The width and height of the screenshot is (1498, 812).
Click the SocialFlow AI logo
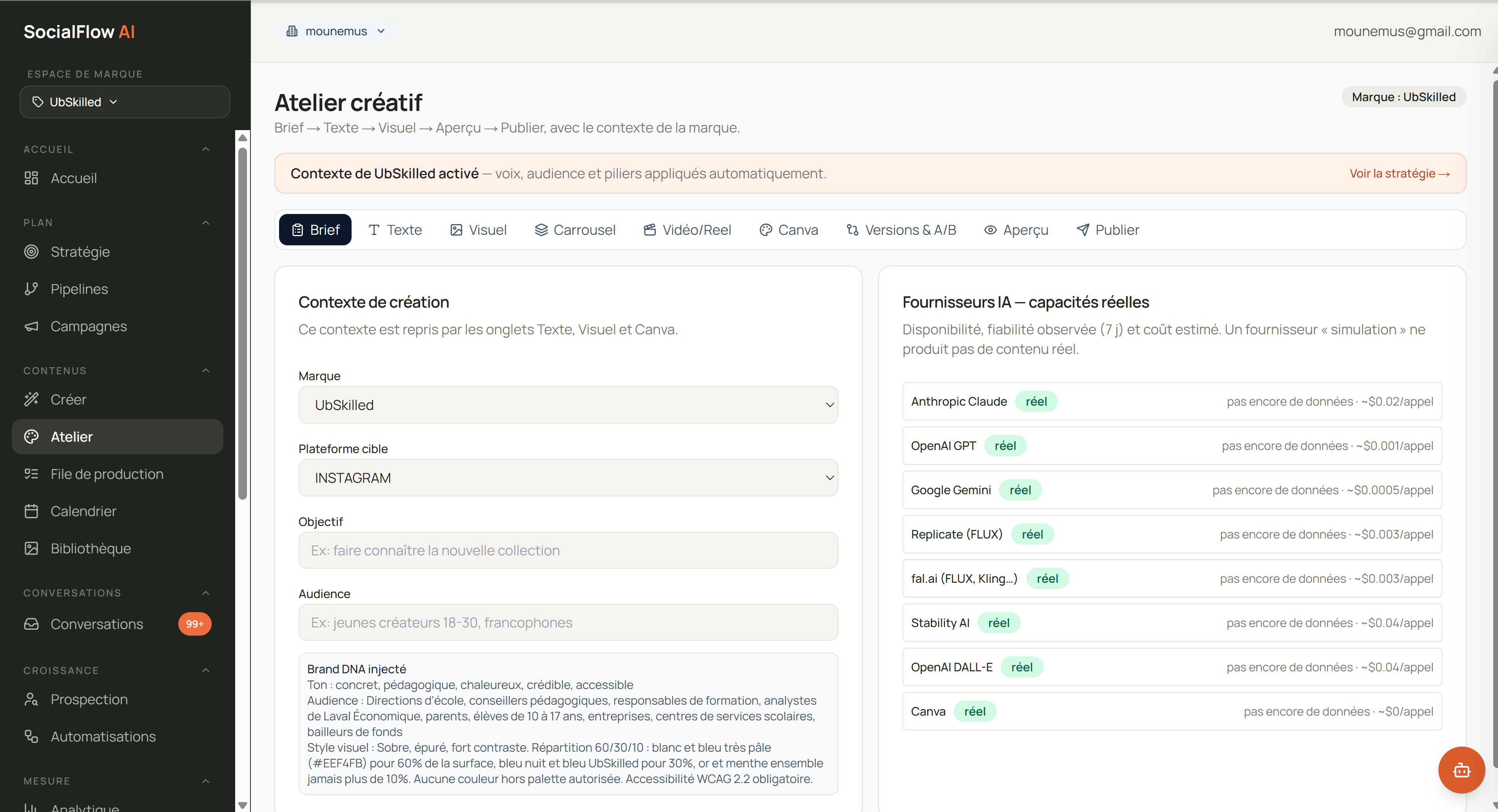coord(79,31)
